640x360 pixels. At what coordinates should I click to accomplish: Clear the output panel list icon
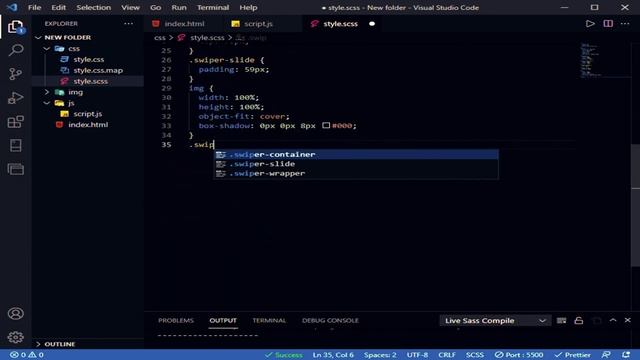[562, 320]
